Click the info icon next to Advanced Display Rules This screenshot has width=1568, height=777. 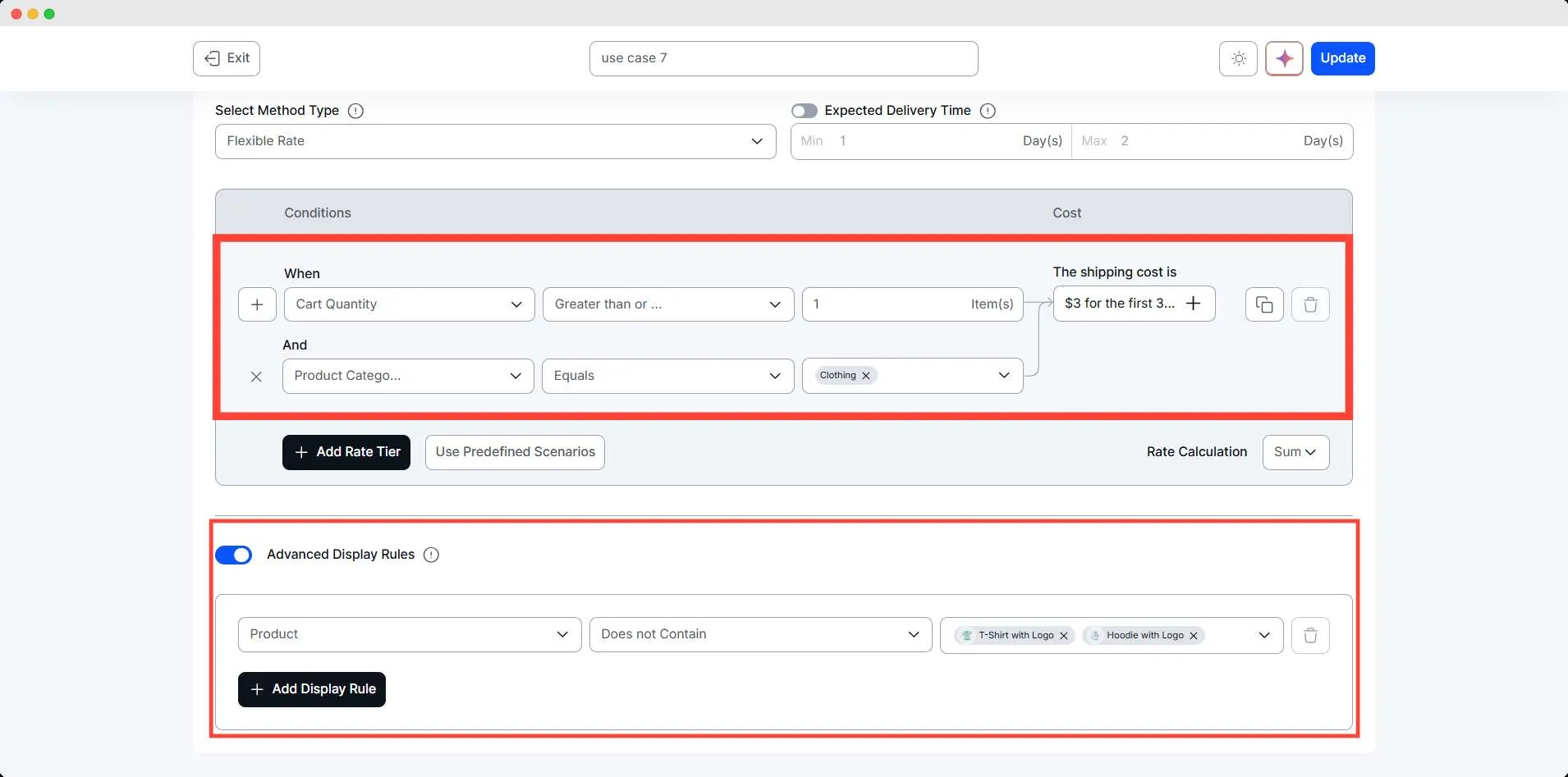(430, 555)
